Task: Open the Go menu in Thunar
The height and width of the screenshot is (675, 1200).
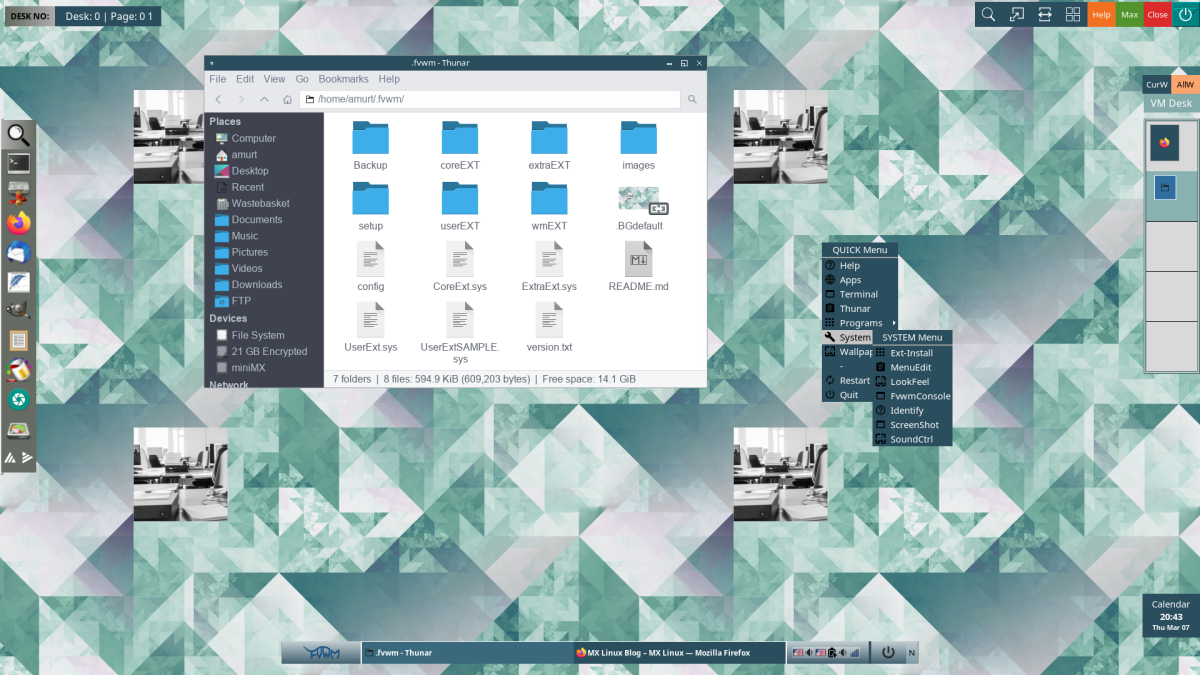Action: [x=302, y=79]
